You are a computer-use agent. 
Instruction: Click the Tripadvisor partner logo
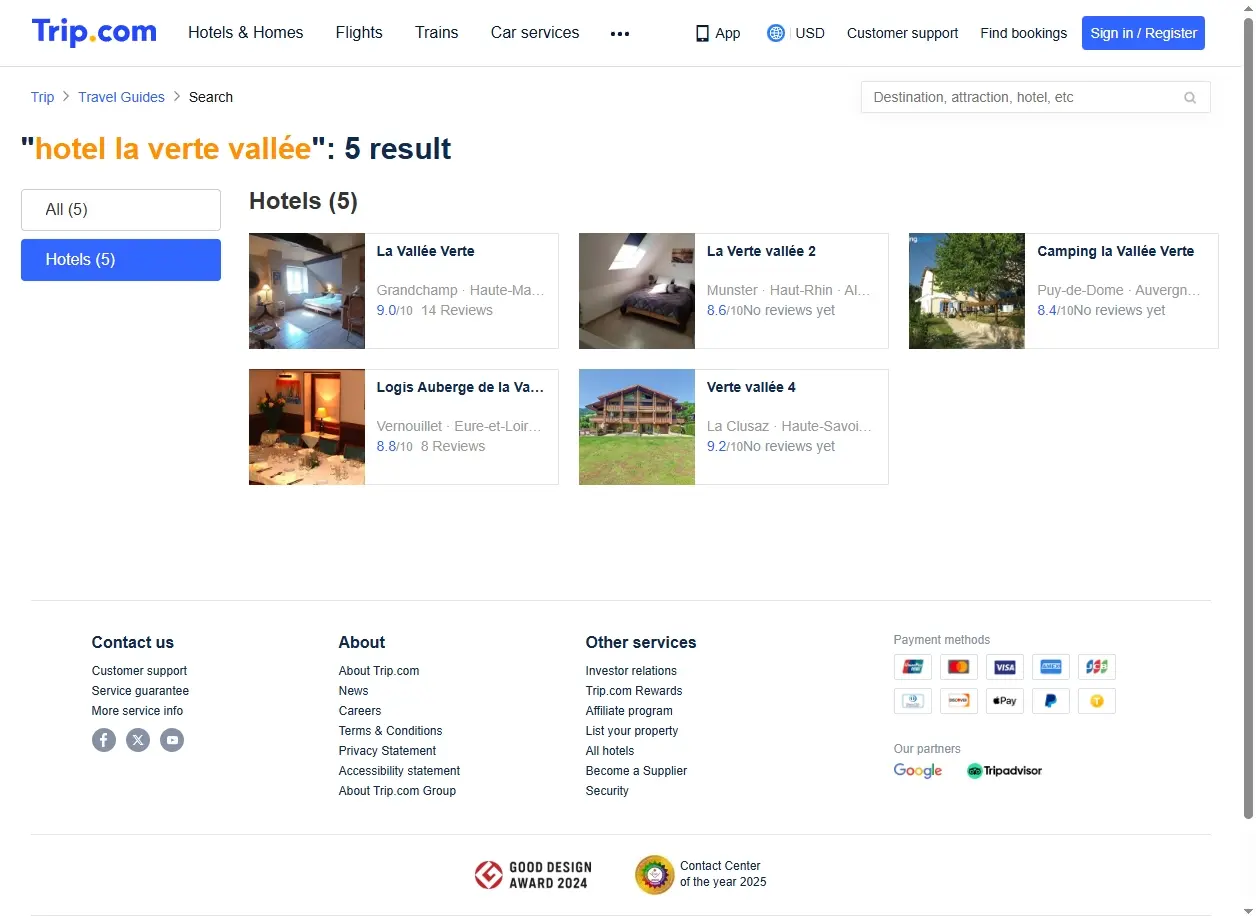point(1005,771)
